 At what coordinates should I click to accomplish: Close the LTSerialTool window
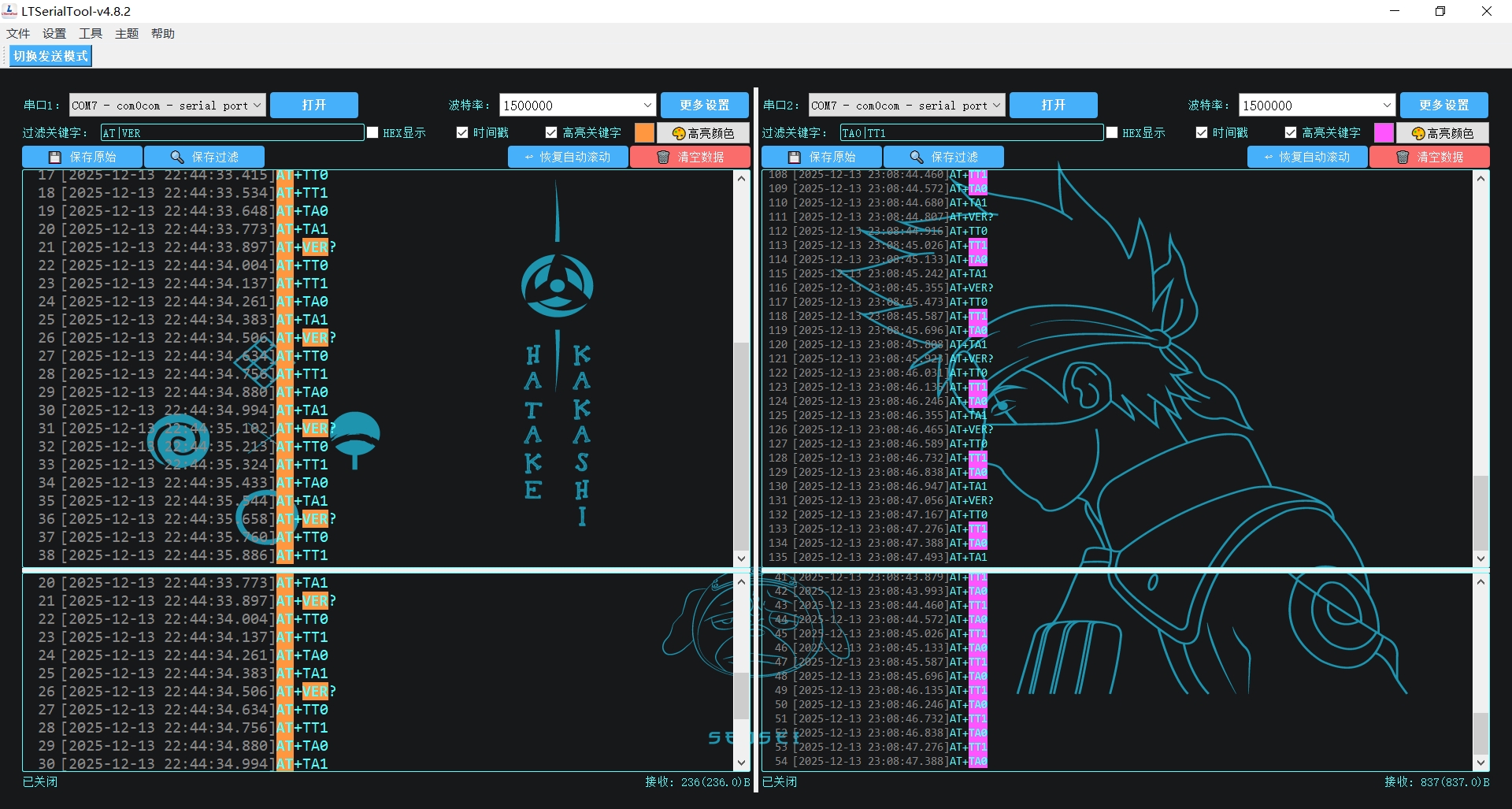(x=1487, y=11)
